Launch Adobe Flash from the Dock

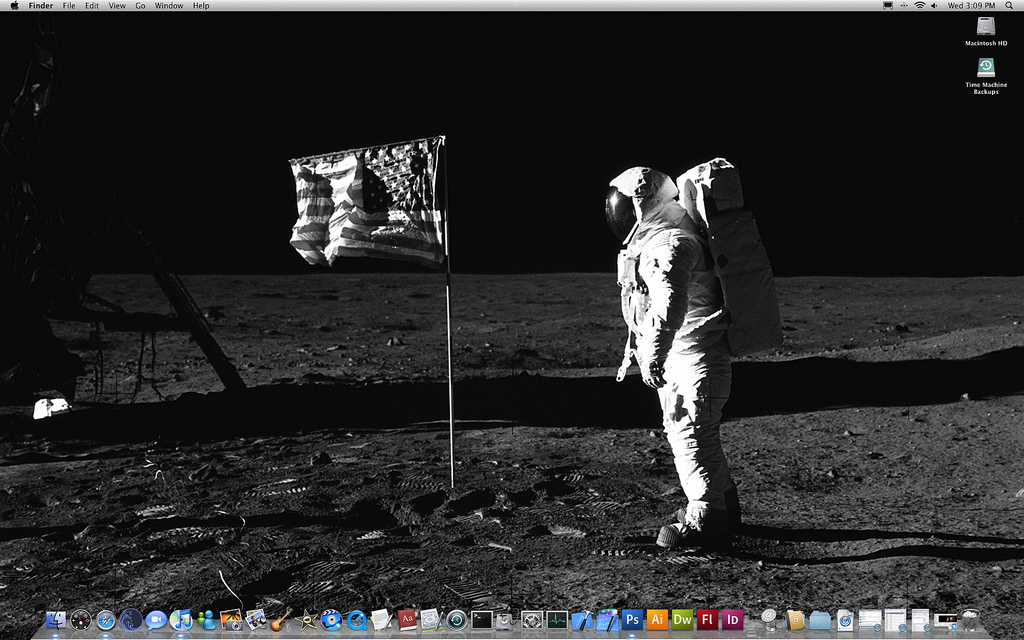coord(707,620)
